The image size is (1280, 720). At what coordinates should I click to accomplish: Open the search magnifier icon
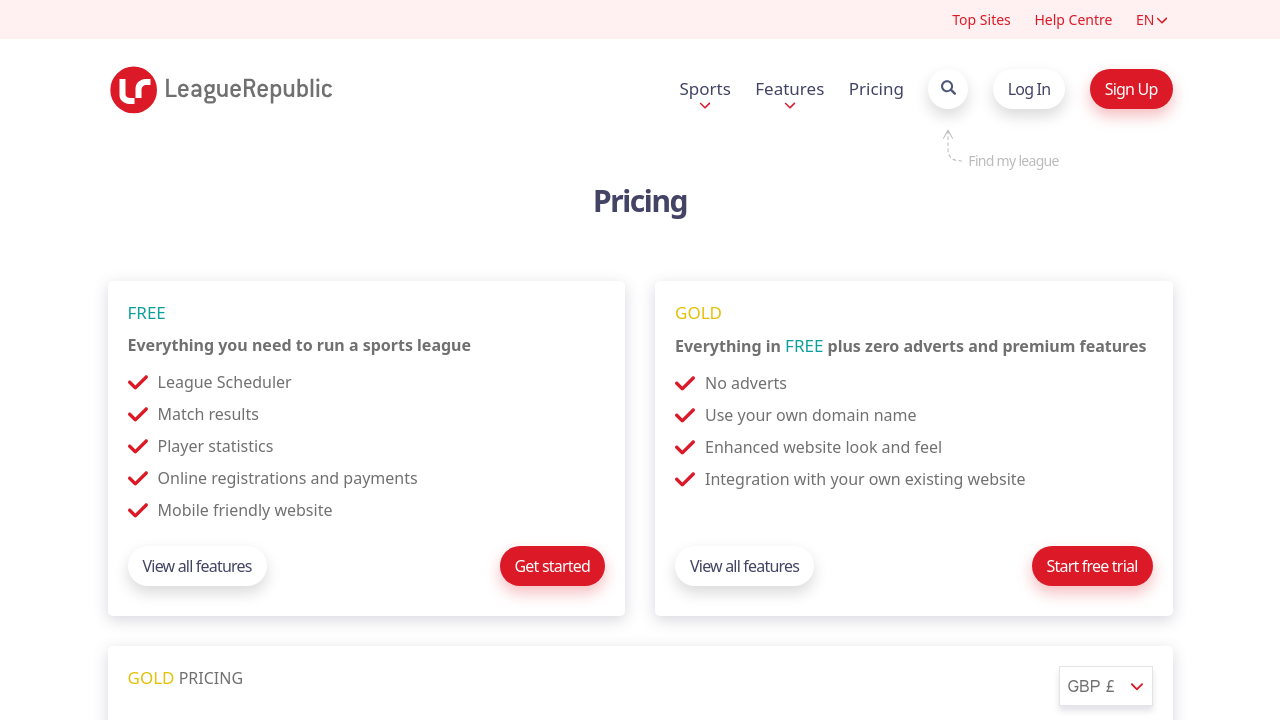948,89
